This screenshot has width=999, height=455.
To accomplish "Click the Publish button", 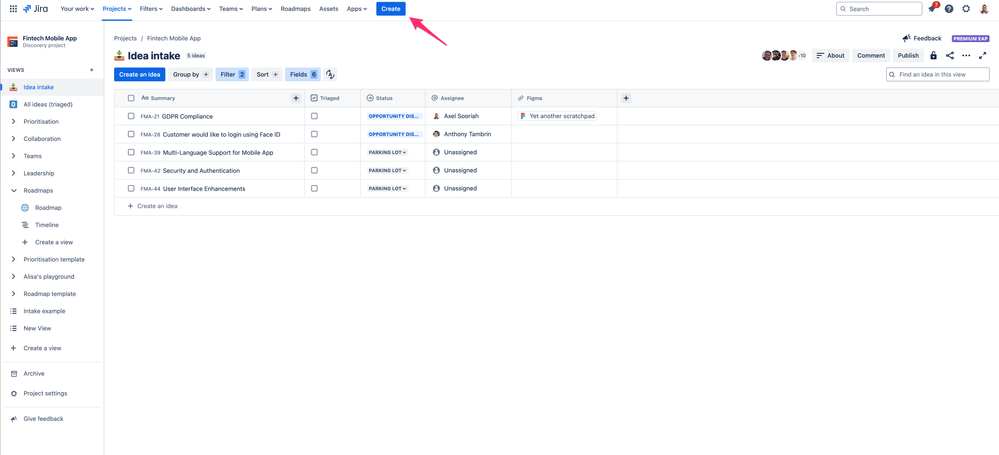I will click(x=908, y=55).
